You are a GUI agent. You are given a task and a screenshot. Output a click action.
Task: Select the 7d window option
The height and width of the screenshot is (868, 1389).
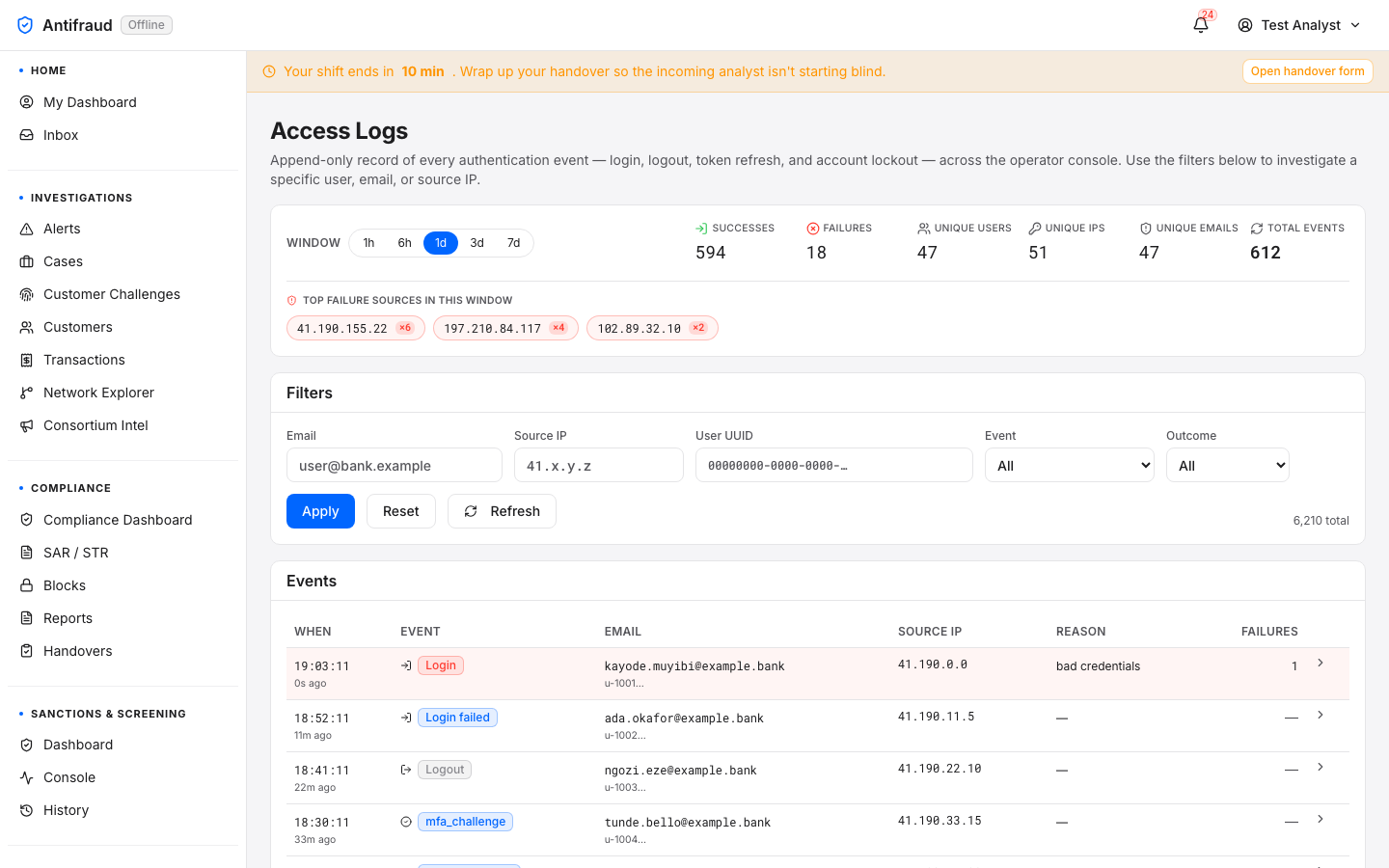click(514, 243)
